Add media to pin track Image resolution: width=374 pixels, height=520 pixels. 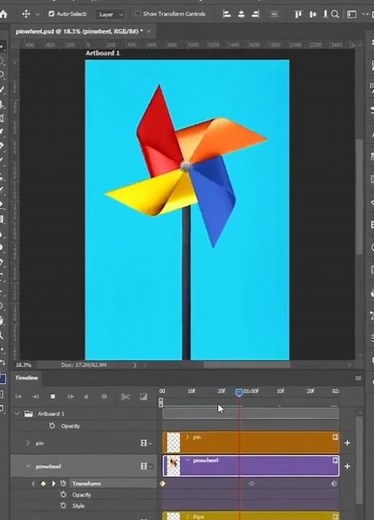[x=347, y=443]
